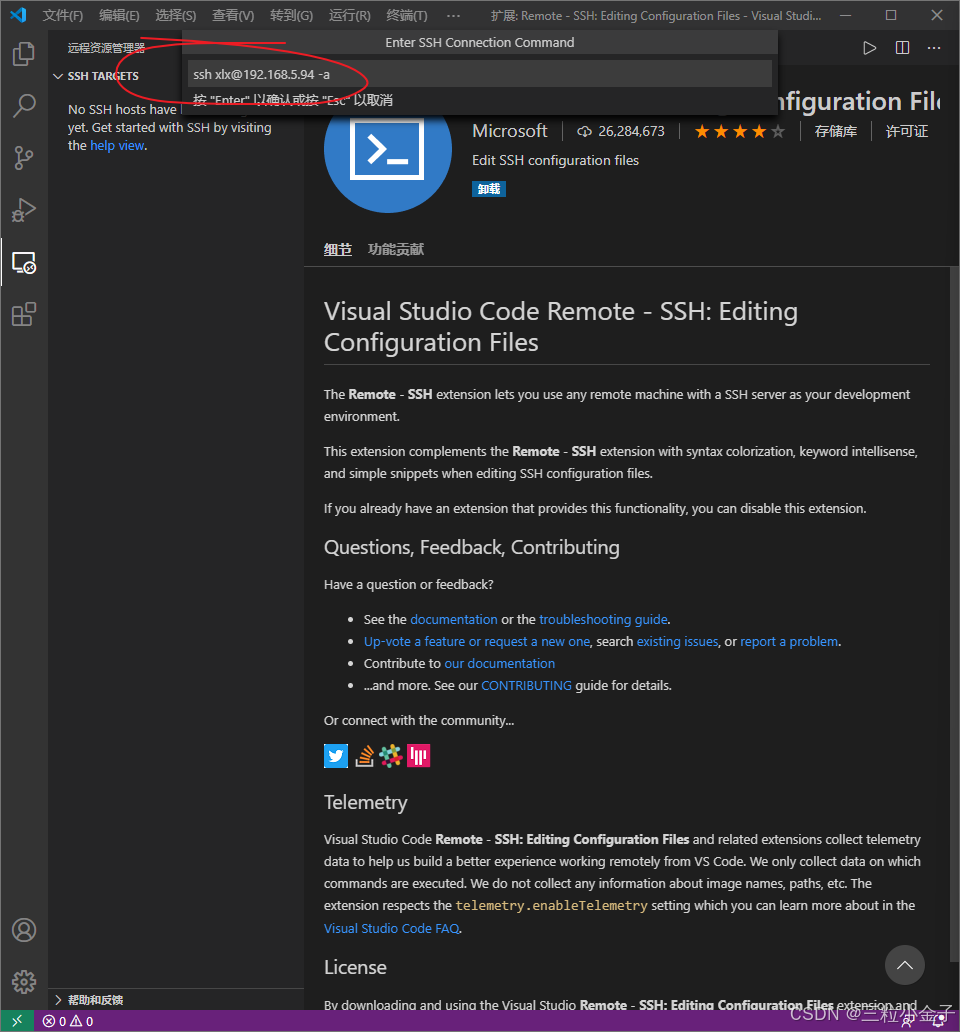The height and width of the screenshot is (1032, 960).
Task: Open Run and Debug view icon
Action: [24, 210]
